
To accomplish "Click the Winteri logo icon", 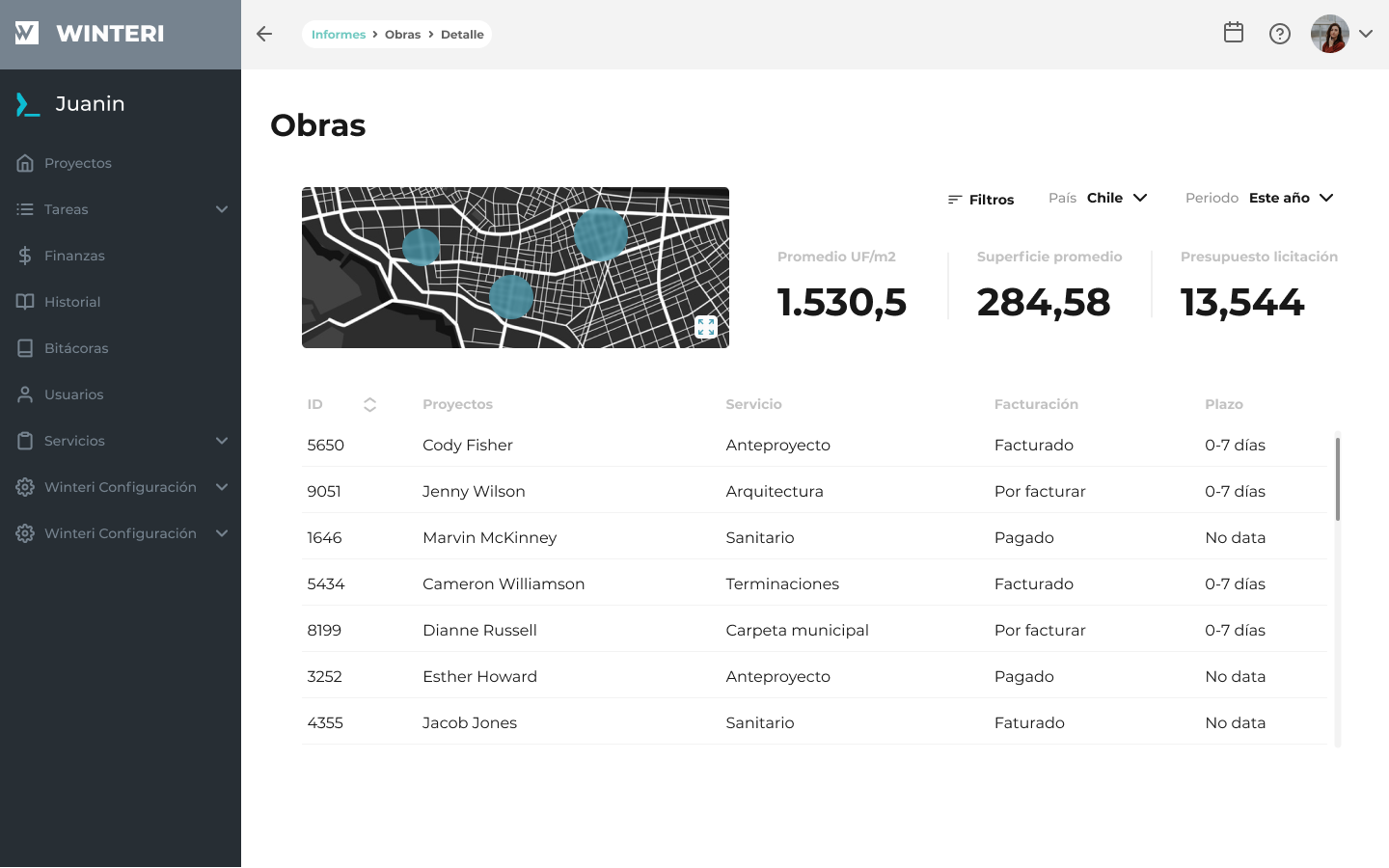I will (27, 34).
